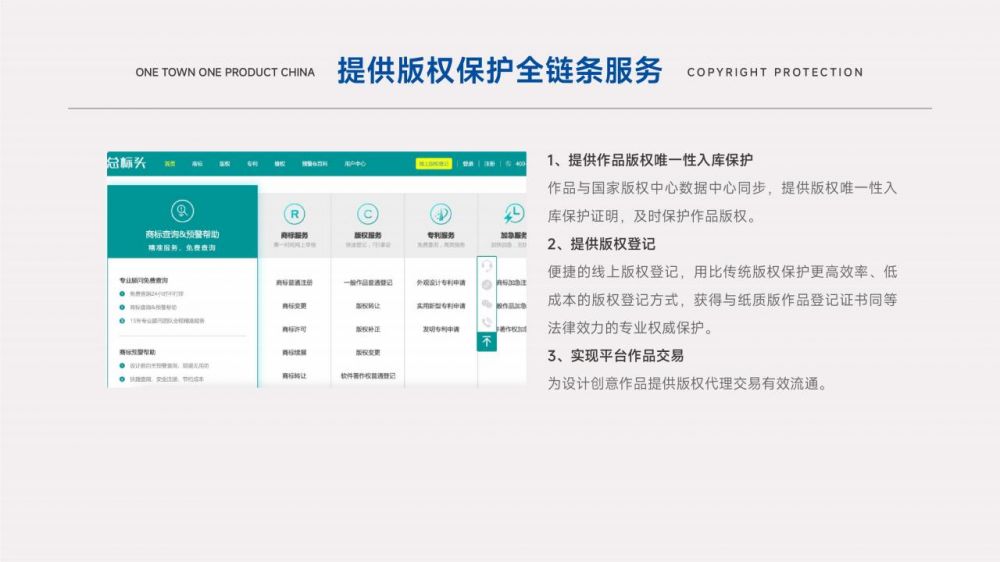The width and height of the screenshot is (1000, 562).
Task: Click the headset customer-service icon
Action: pos(487,265)
